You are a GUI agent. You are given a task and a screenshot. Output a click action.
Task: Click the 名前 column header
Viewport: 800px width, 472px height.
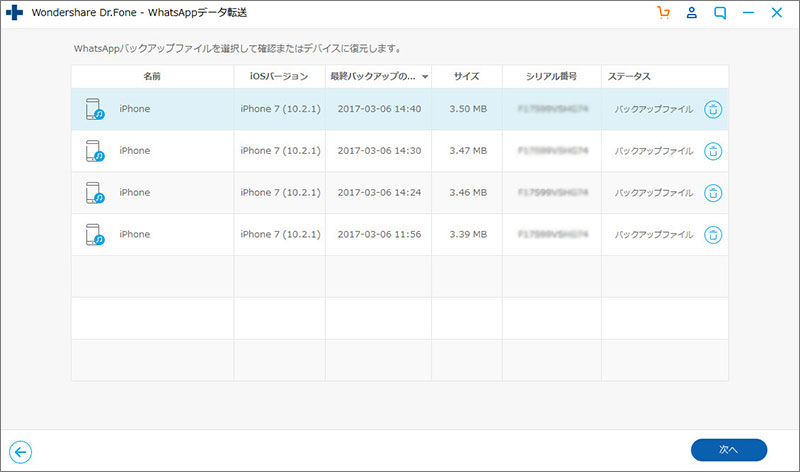pyautogui.click(x=152, y=77)
